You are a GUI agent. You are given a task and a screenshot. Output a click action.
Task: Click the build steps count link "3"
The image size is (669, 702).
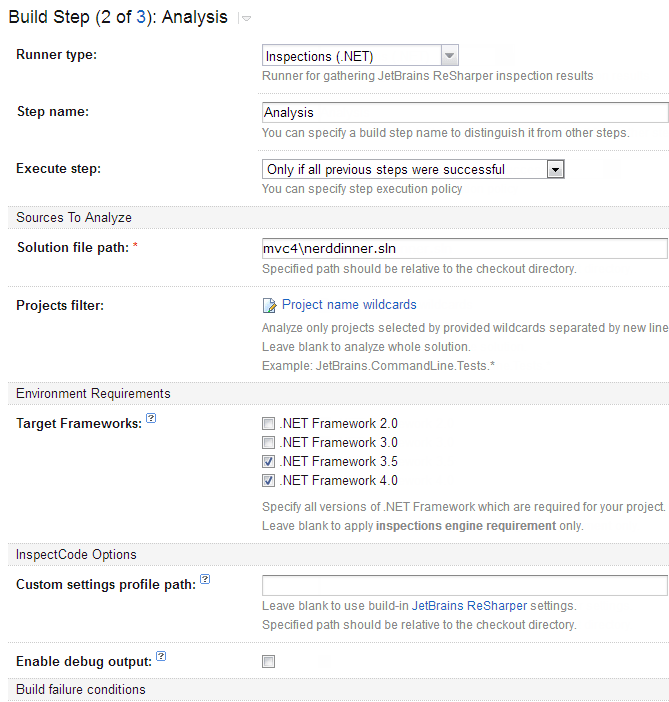tap(141, 17)
